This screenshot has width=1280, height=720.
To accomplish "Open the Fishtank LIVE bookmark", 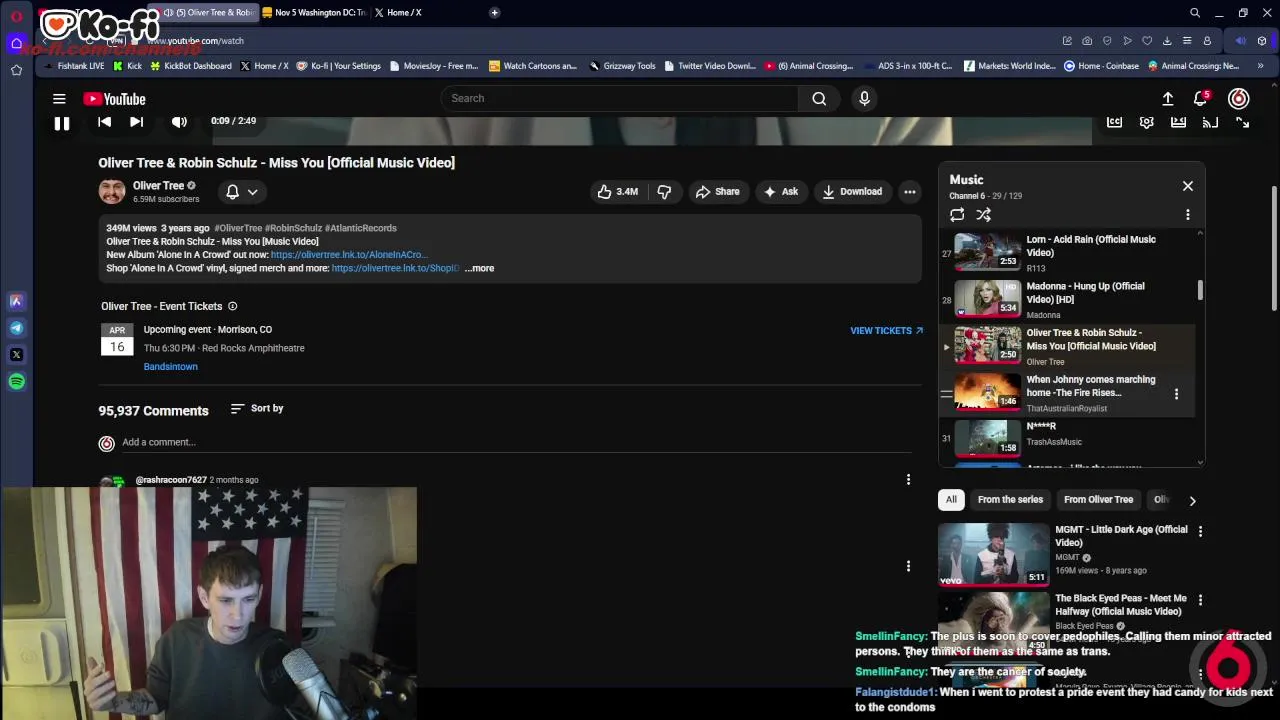I will (x=73, y=66).
